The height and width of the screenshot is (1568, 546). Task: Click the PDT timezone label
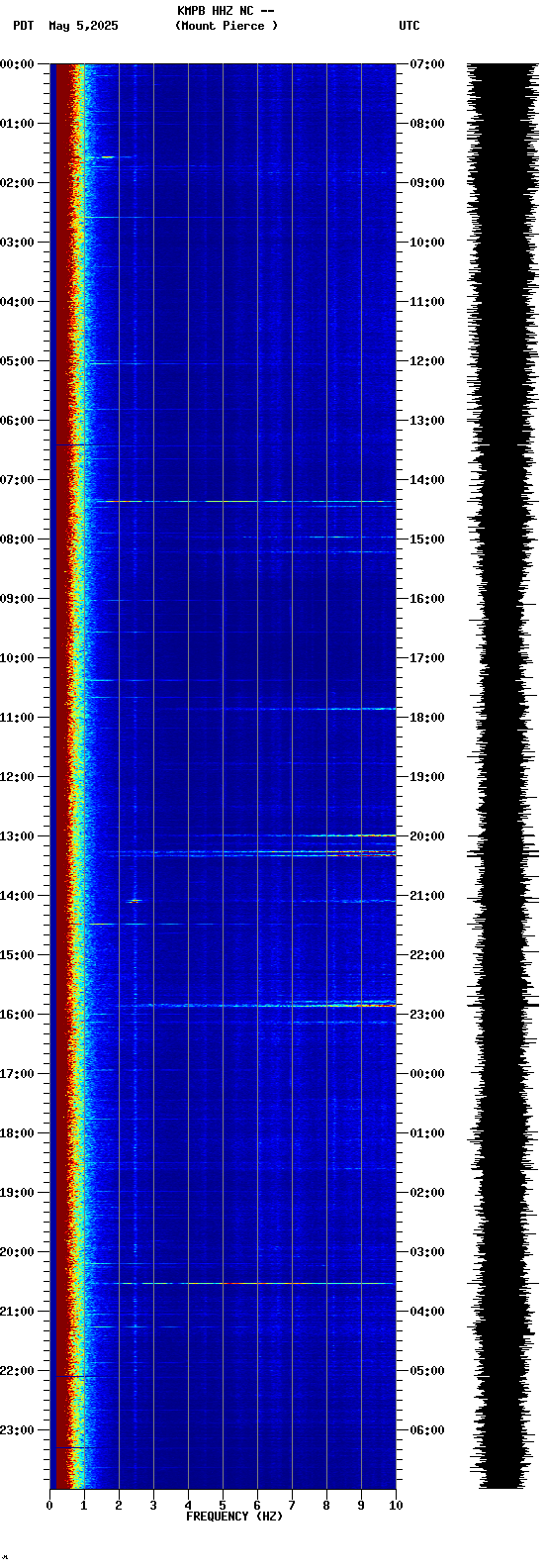tap(23, 26)
